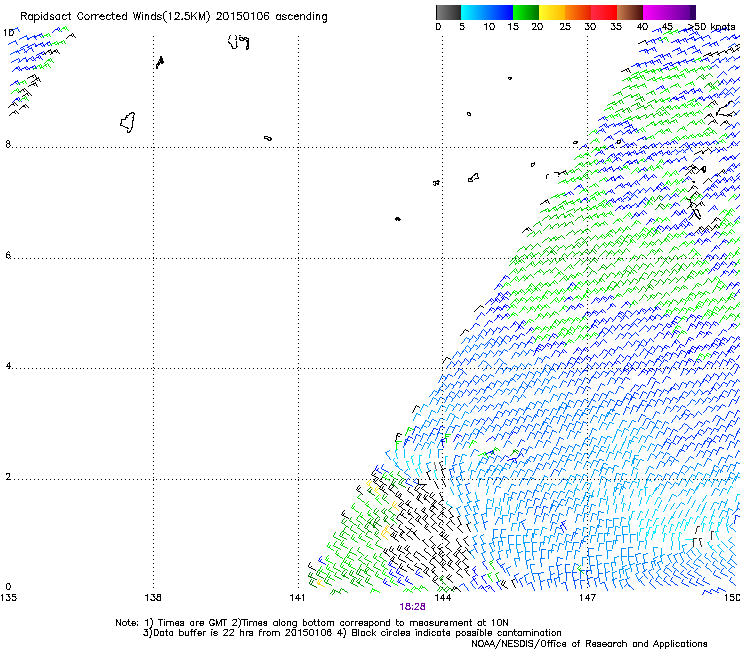Click the island outline just west of 138 longitude
Viewport: 740px width, 650px height.
[x=127, y=122]
